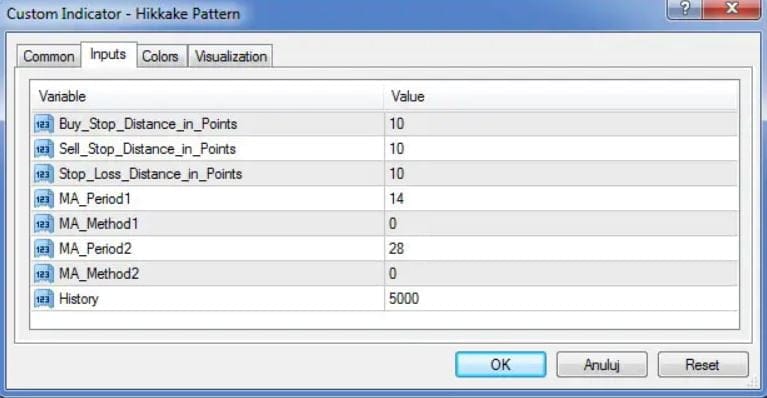The image size is (767, 398).
Task: Select the Buy_Stop_Distance_in_Points variable name
Action: tap(148, 124)
